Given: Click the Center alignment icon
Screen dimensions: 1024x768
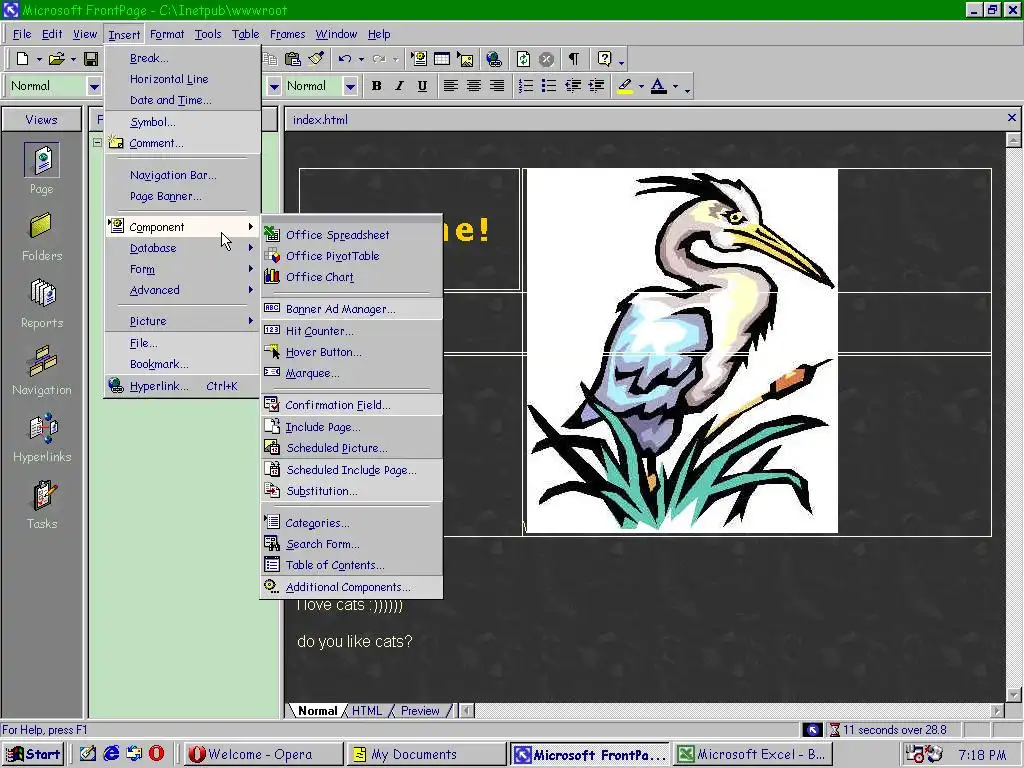Looking at the screenshot, I should pyautogui.click(x=473, y=86).
